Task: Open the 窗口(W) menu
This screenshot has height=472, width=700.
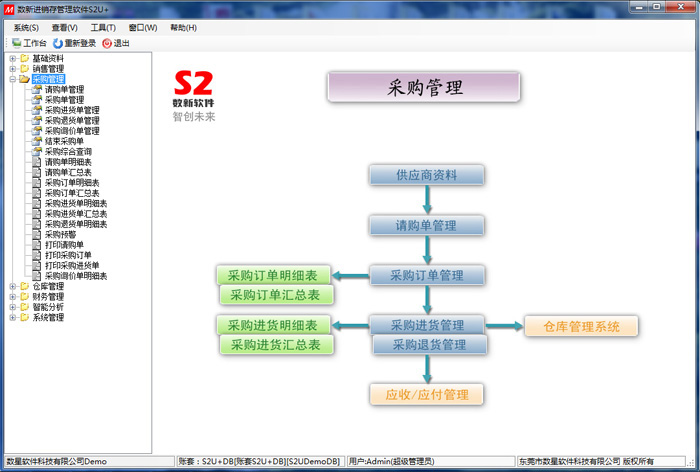Action: coord(143,28)
